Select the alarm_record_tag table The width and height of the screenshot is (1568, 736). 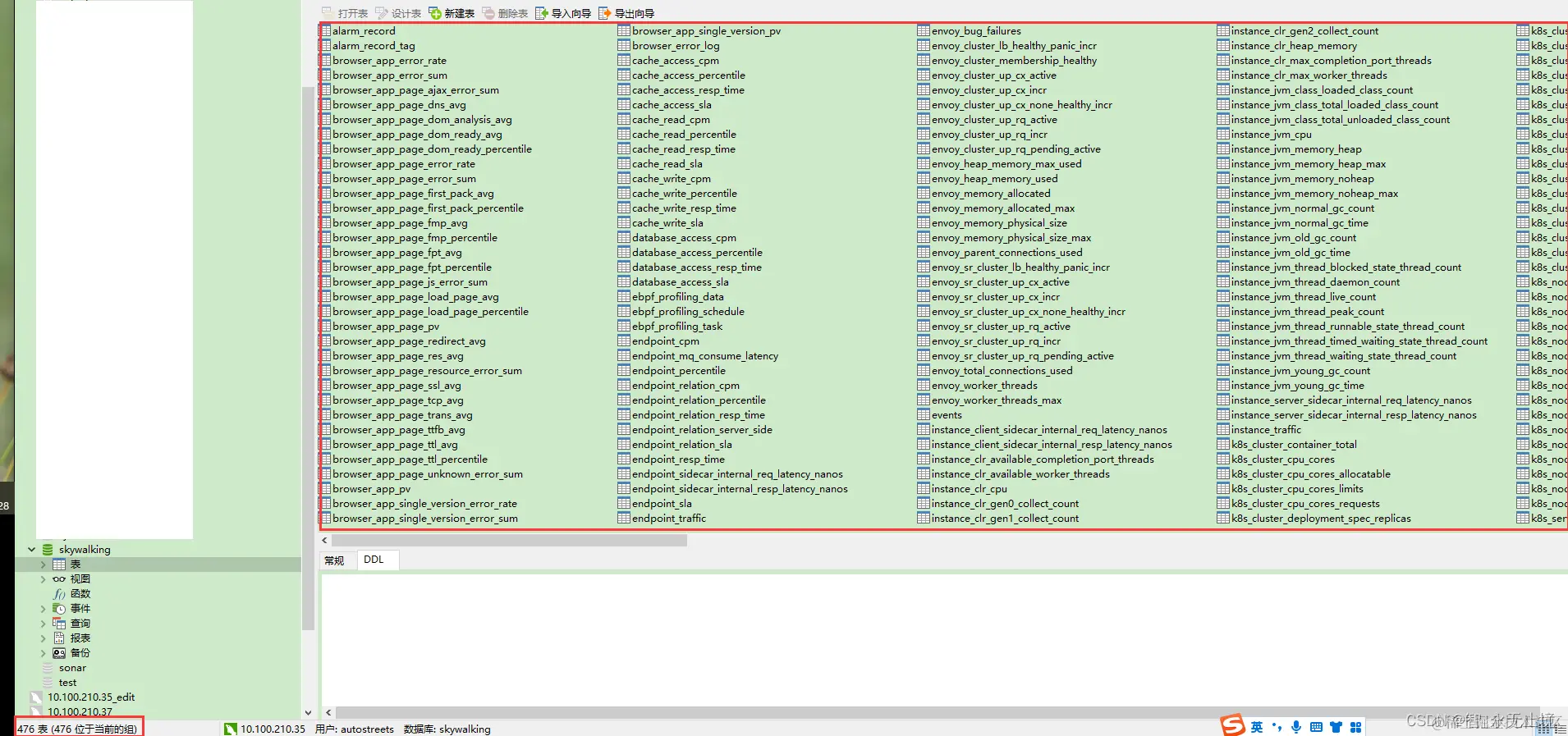click(374, 46)
